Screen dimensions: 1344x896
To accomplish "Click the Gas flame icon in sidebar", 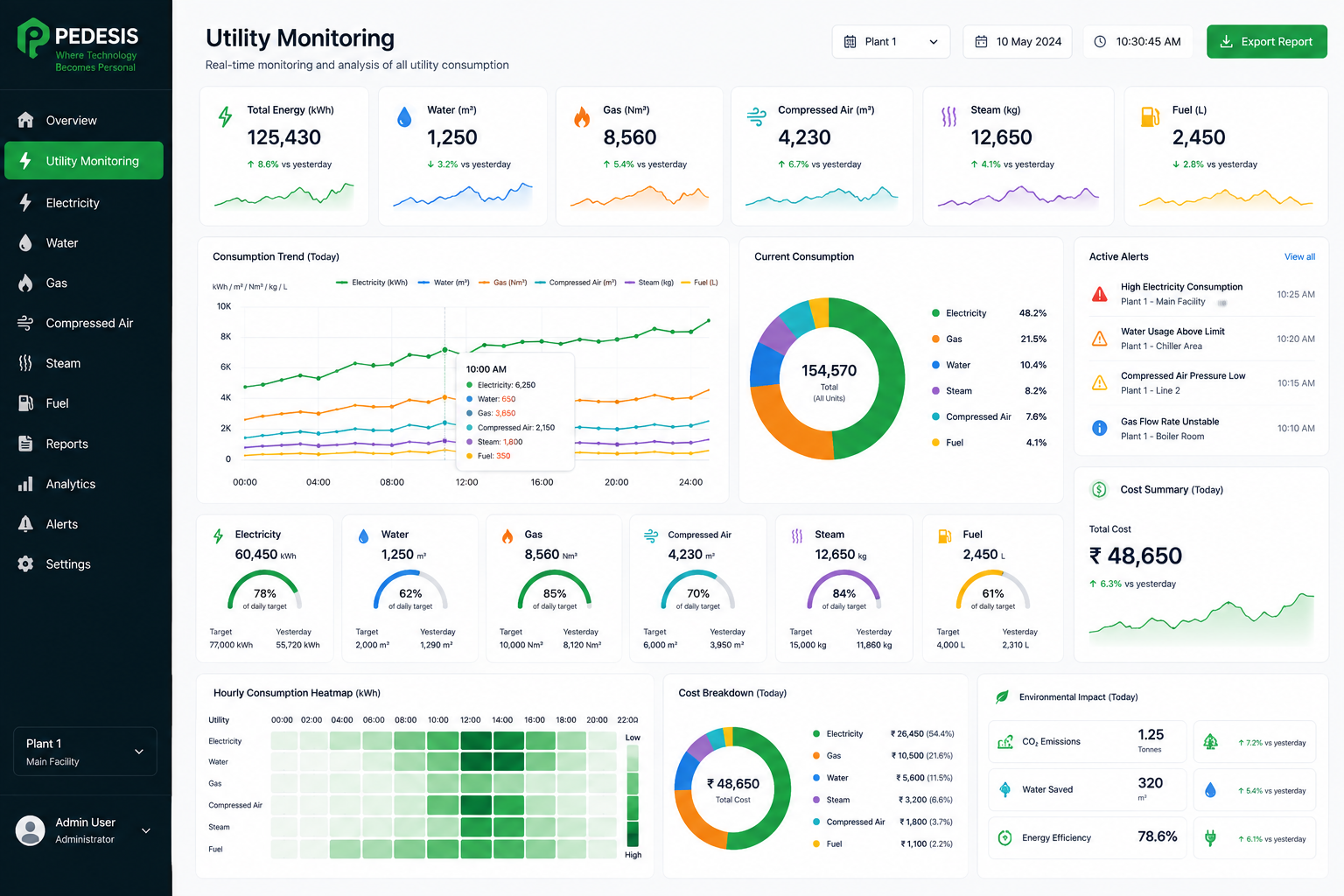I will [25, 283].
